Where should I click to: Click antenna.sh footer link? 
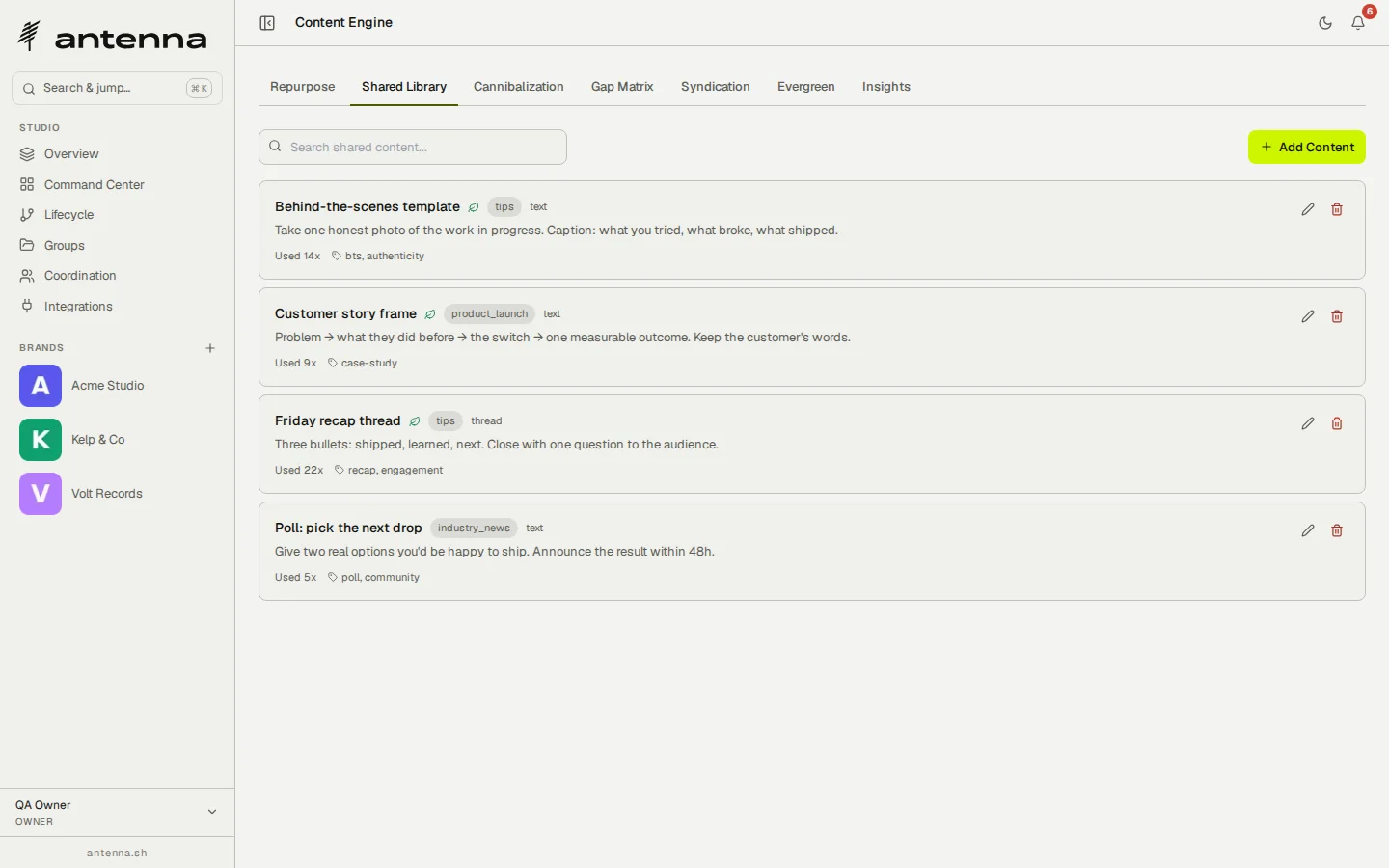(x=117, y=853)
